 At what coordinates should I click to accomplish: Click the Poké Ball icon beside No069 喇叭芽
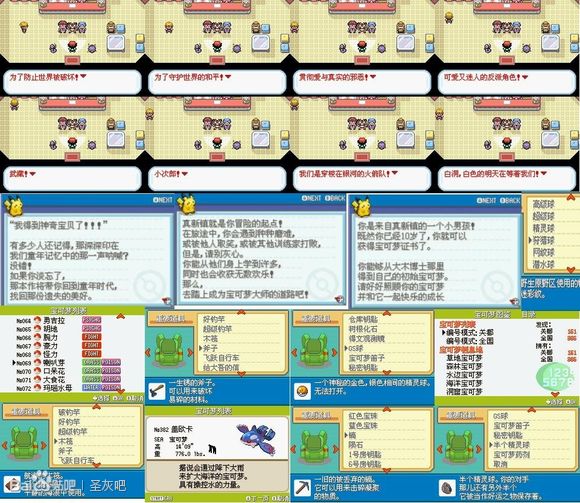[37, 363]
